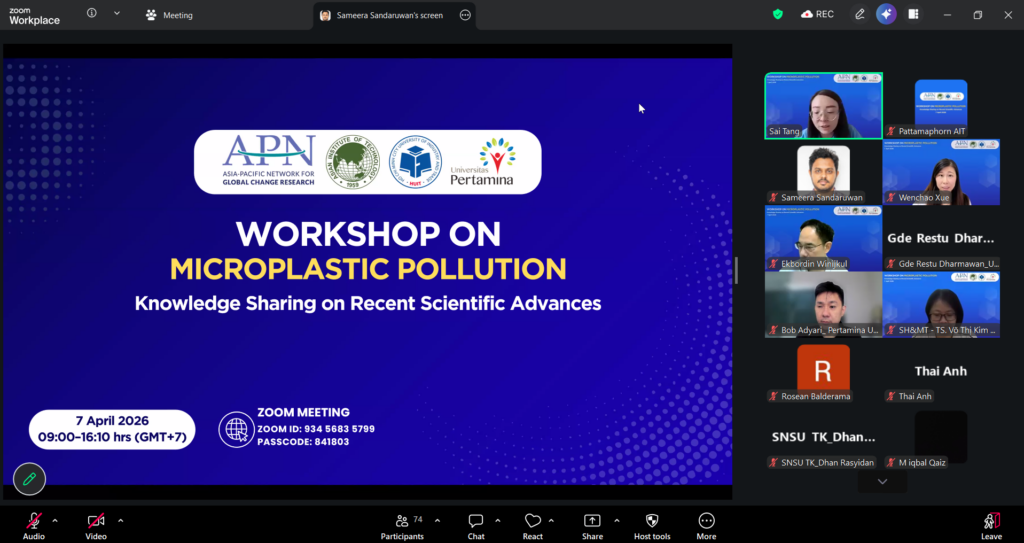
Task: Open the Chat panel
Action: tap(476, 523)
